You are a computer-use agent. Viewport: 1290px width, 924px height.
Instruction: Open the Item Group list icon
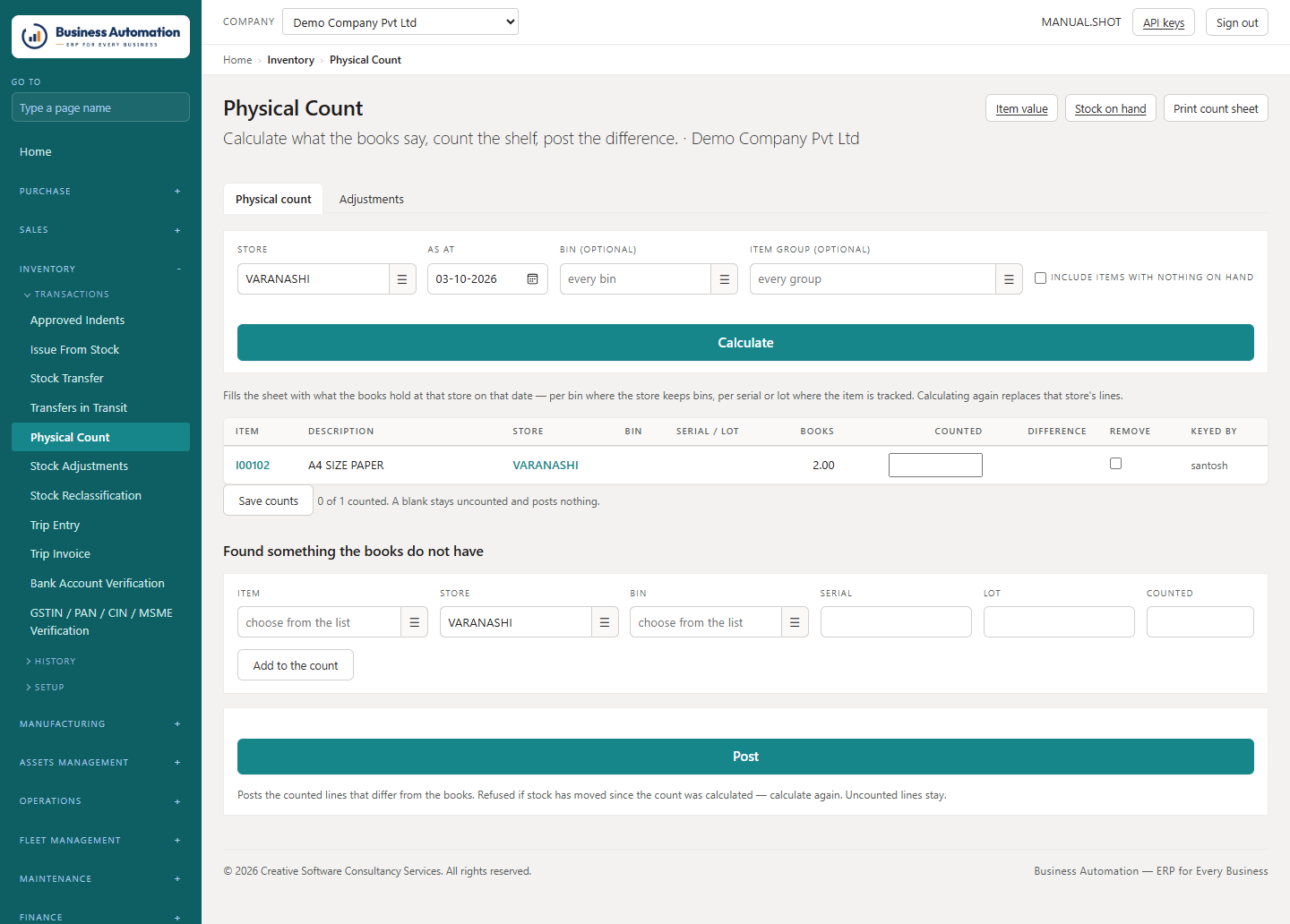[1009, 279]
